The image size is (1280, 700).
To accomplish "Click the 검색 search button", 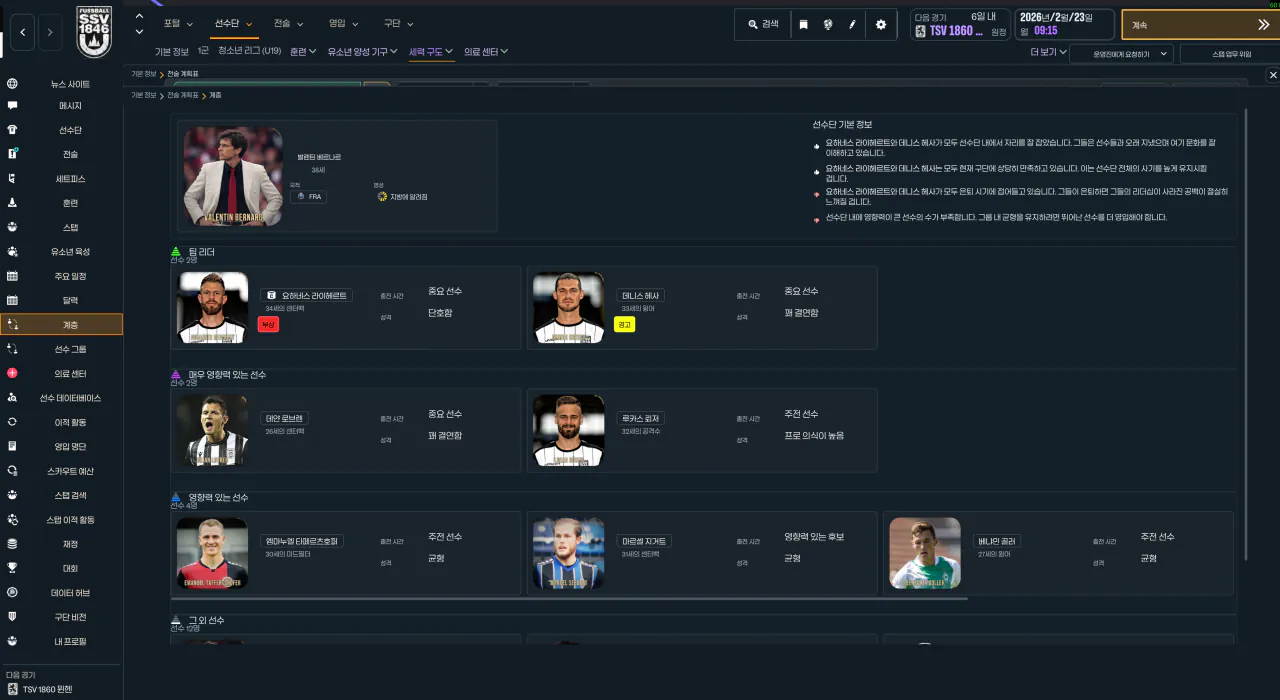I will (x=763, y=24).
